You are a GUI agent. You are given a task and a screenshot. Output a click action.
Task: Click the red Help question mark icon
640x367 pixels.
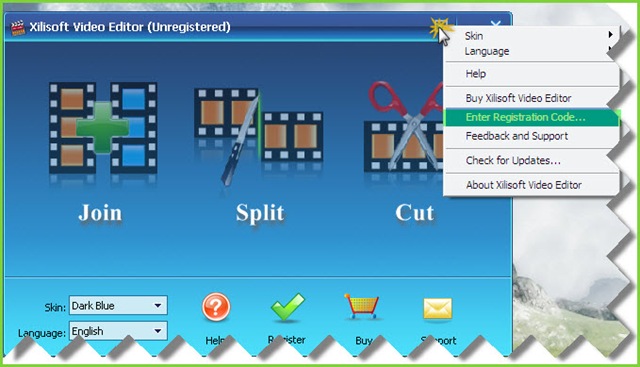(x=216, y=307)
